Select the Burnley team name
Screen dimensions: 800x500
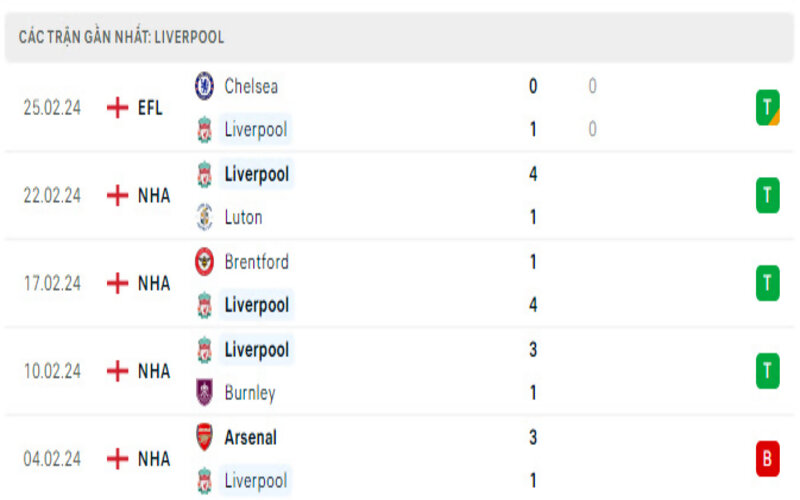tap(250, 393)
